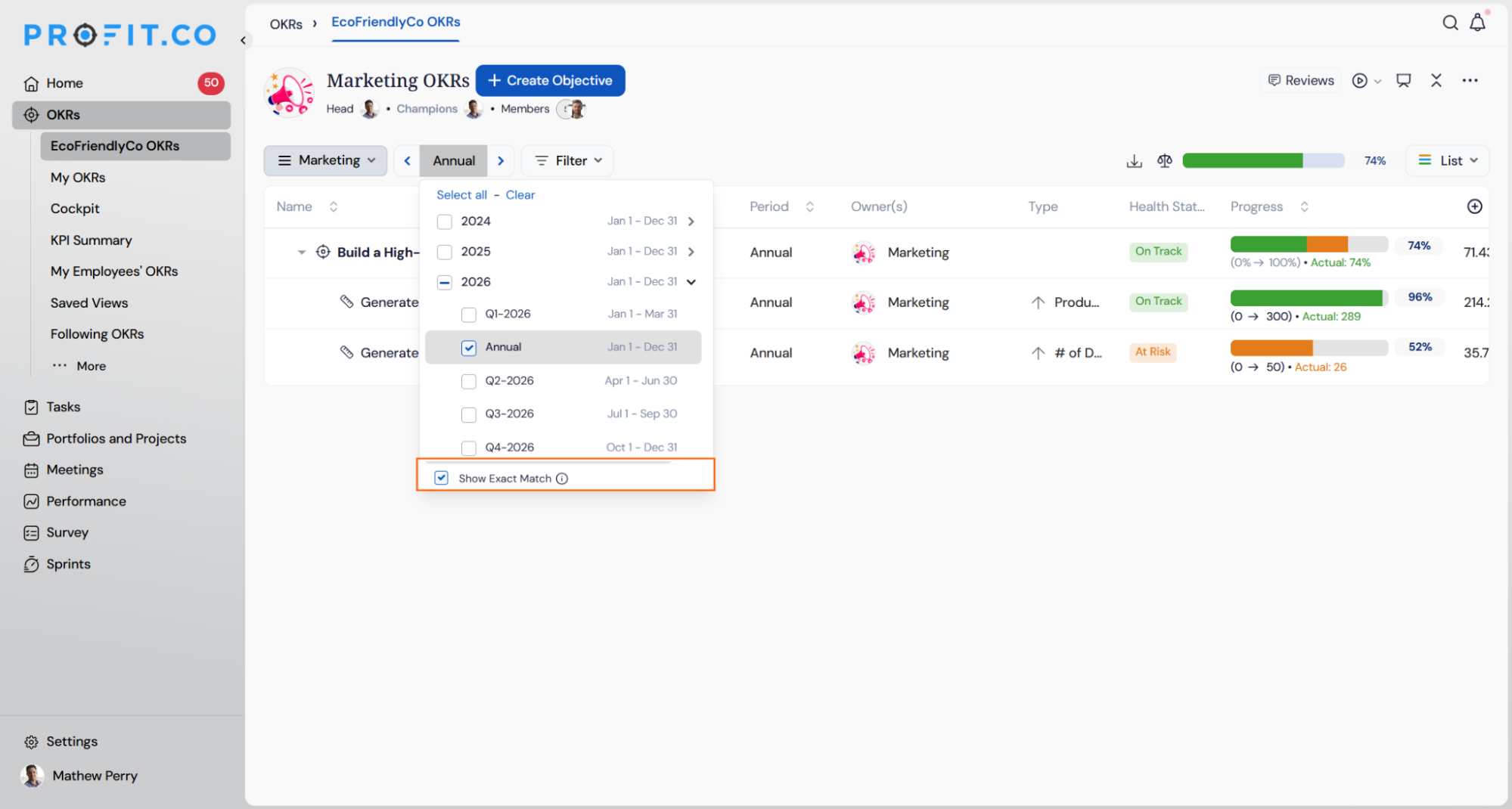This screenshot has width=1512, height=809.
Task: Open search using the magnifier icon
Action: [1449, 23]
